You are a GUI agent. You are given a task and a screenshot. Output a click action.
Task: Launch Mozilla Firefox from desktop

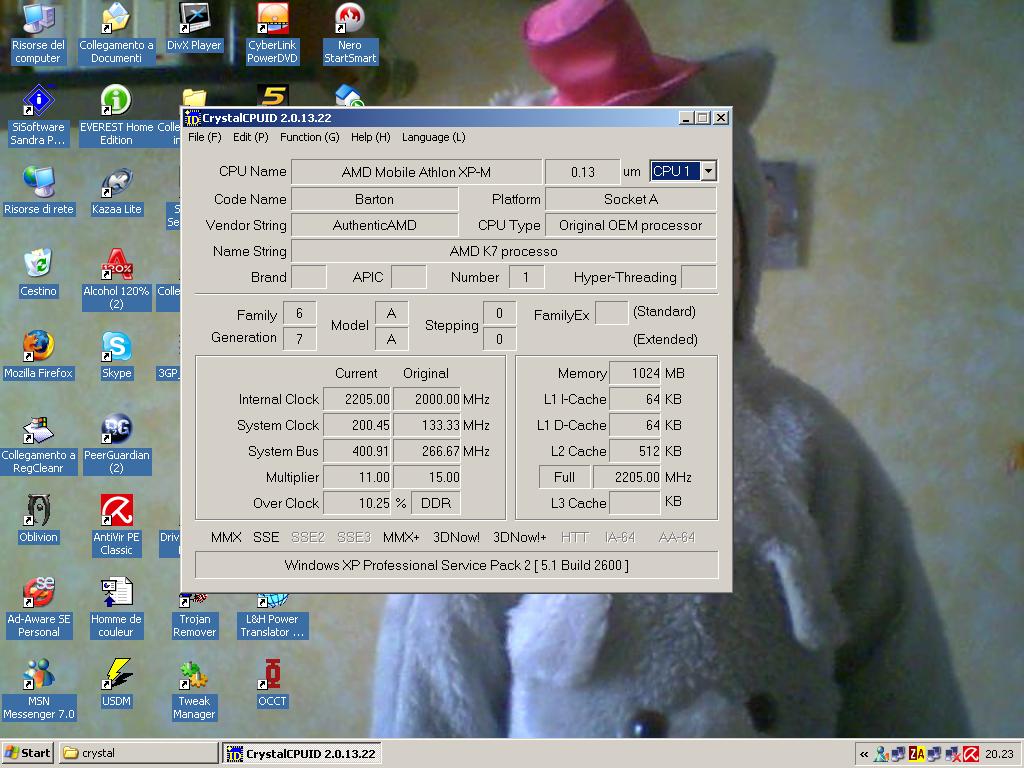39,355
